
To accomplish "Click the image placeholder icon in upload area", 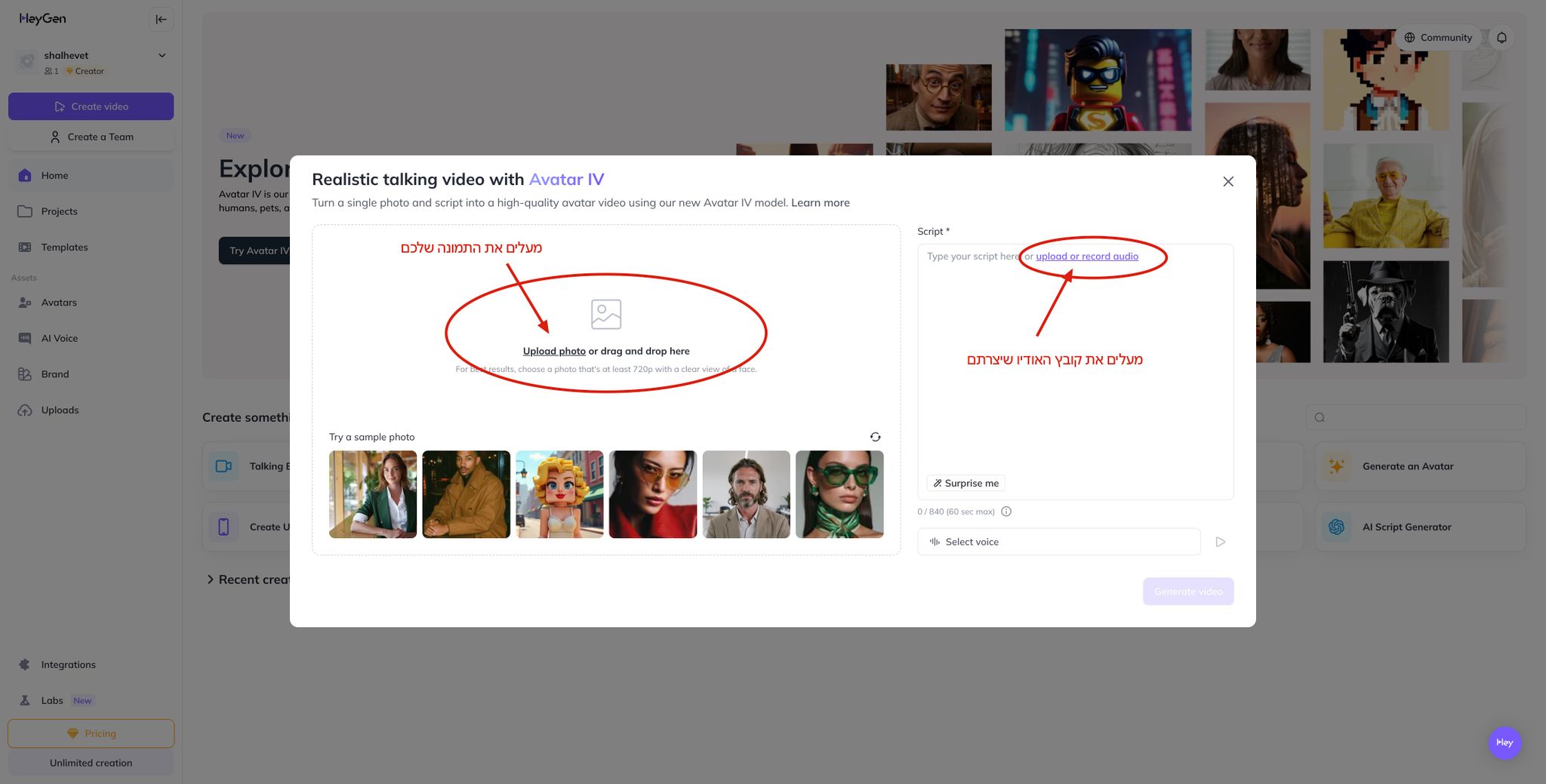I will [x=606, y=314].
